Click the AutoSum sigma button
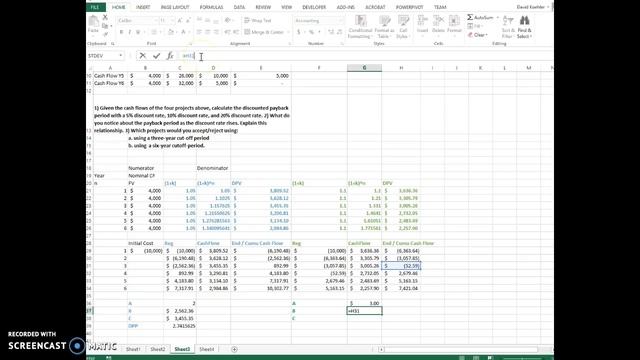This screenshot has height=360, width=640. pos(480,18)
